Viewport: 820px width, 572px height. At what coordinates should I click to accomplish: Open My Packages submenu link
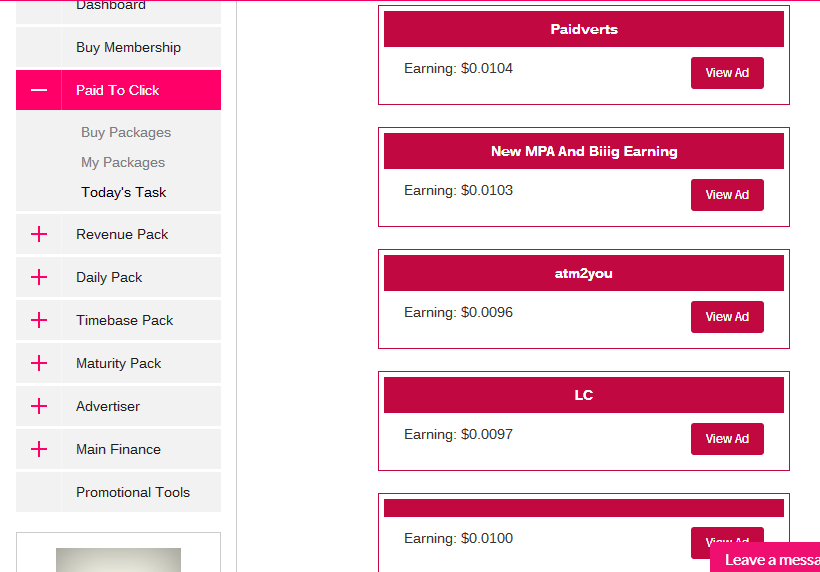pos(123,162)
